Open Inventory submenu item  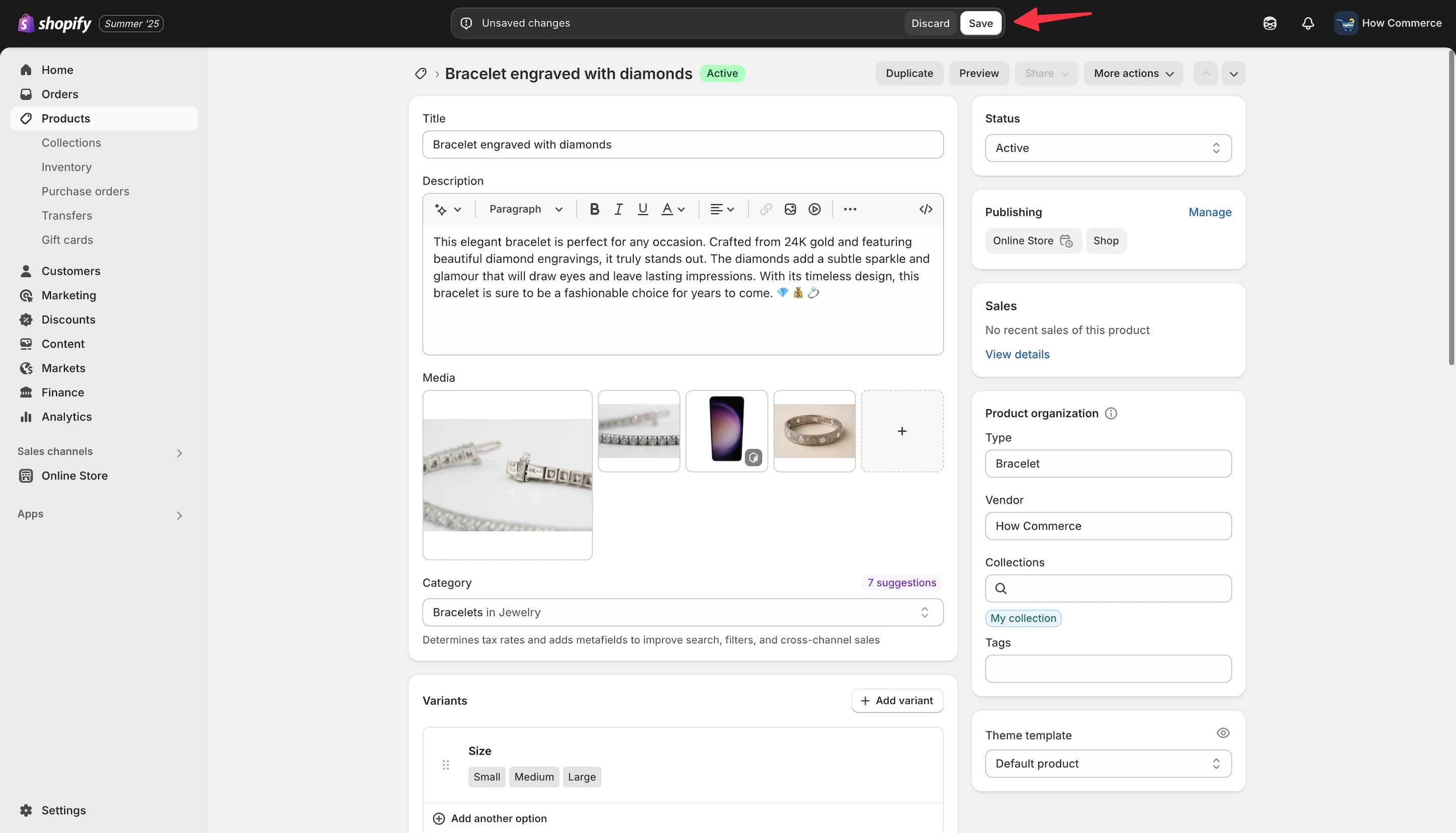(x=66, y=167)
